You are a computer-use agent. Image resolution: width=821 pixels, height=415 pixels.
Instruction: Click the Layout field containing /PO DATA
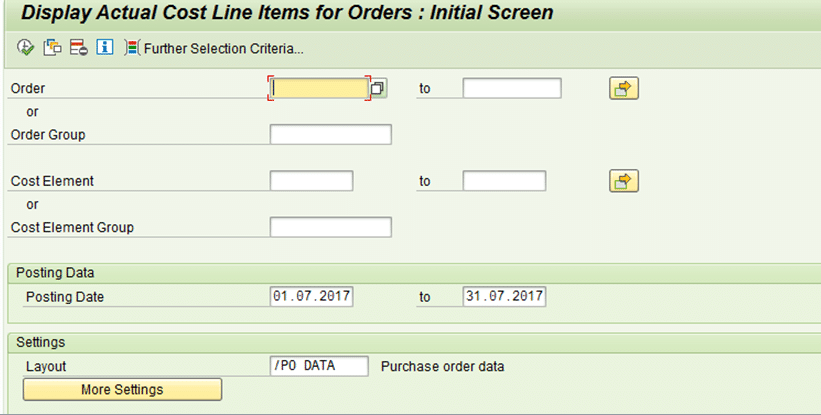coord(319,366)
